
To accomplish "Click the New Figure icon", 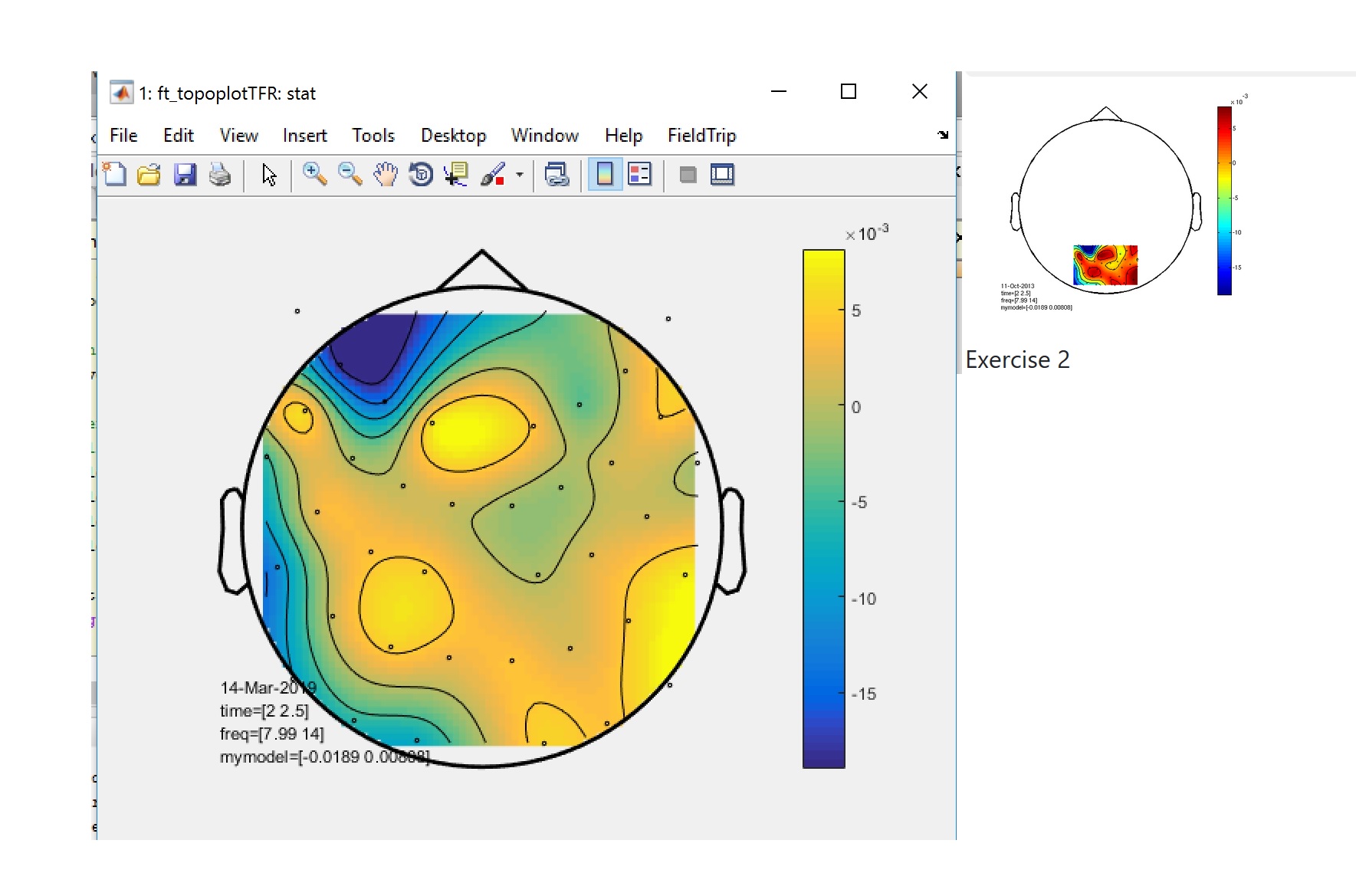I will (115, 175).
